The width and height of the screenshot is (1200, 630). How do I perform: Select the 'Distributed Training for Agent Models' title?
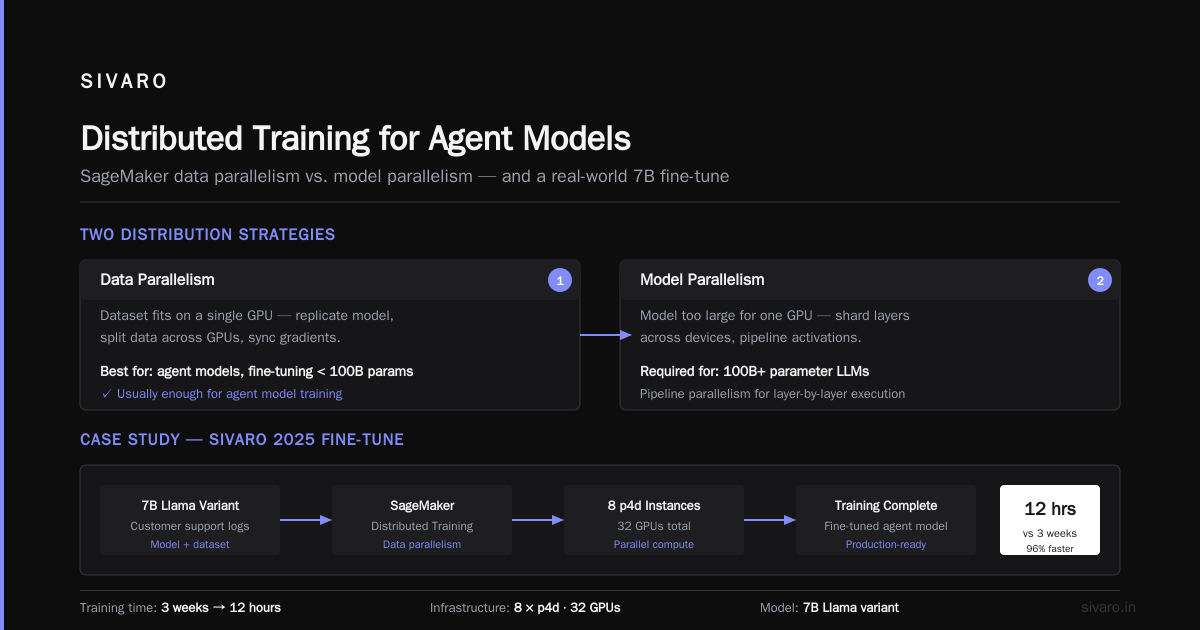click(x=355, y=138)
